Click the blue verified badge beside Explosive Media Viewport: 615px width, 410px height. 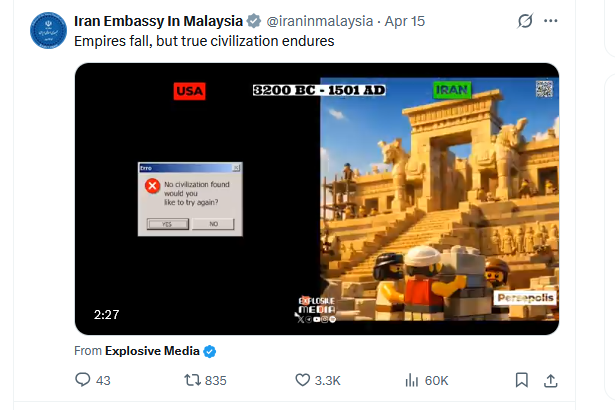pyautogui.click(x=209, y=351)
